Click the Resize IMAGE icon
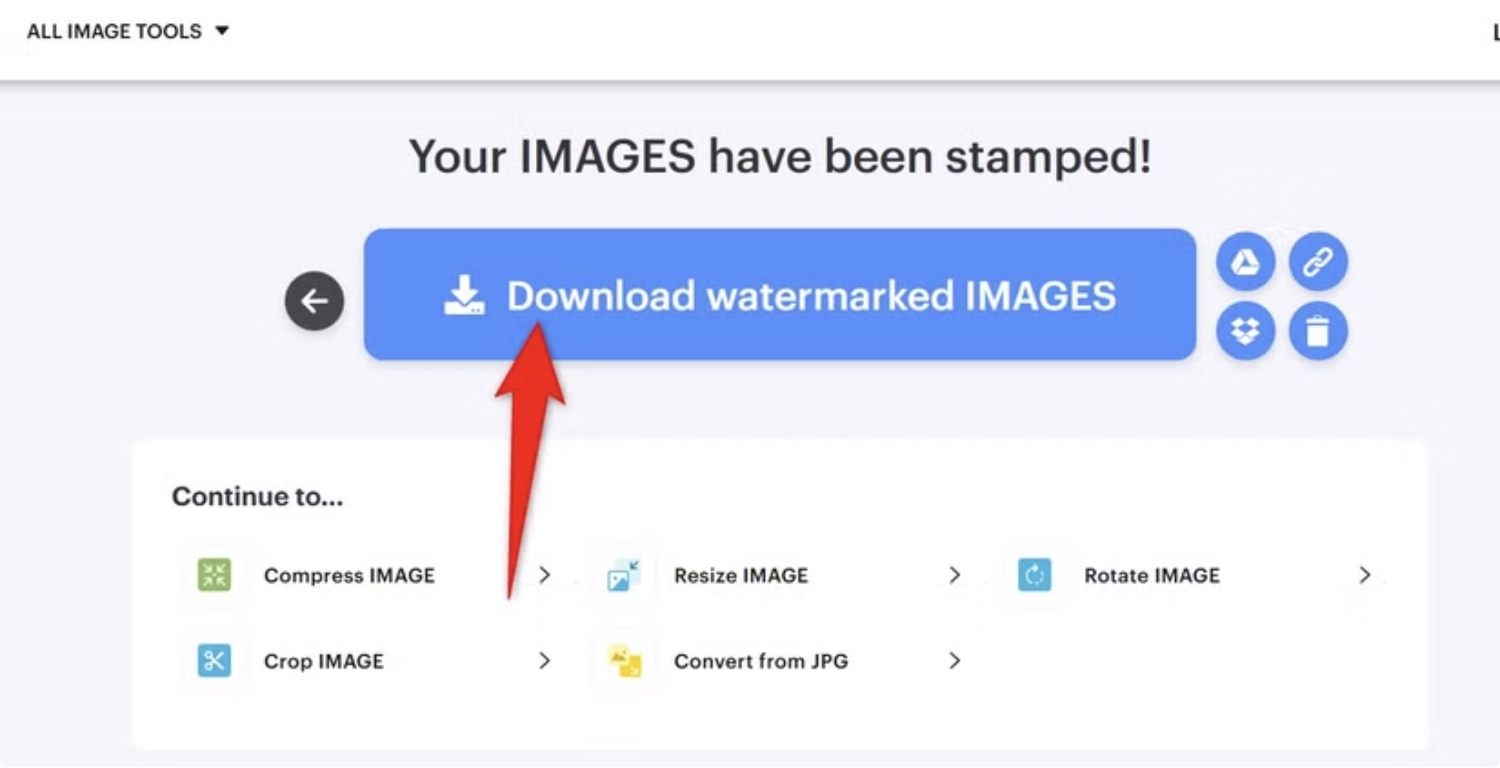The height and width of the screenshot is (768, 1500). point(624,575)
